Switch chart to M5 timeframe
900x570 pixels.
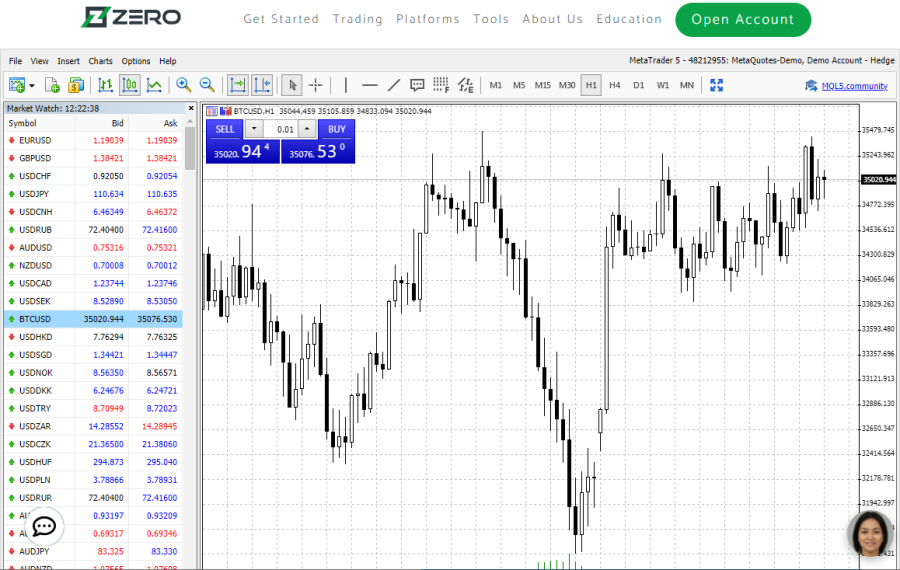click(519, 86)
